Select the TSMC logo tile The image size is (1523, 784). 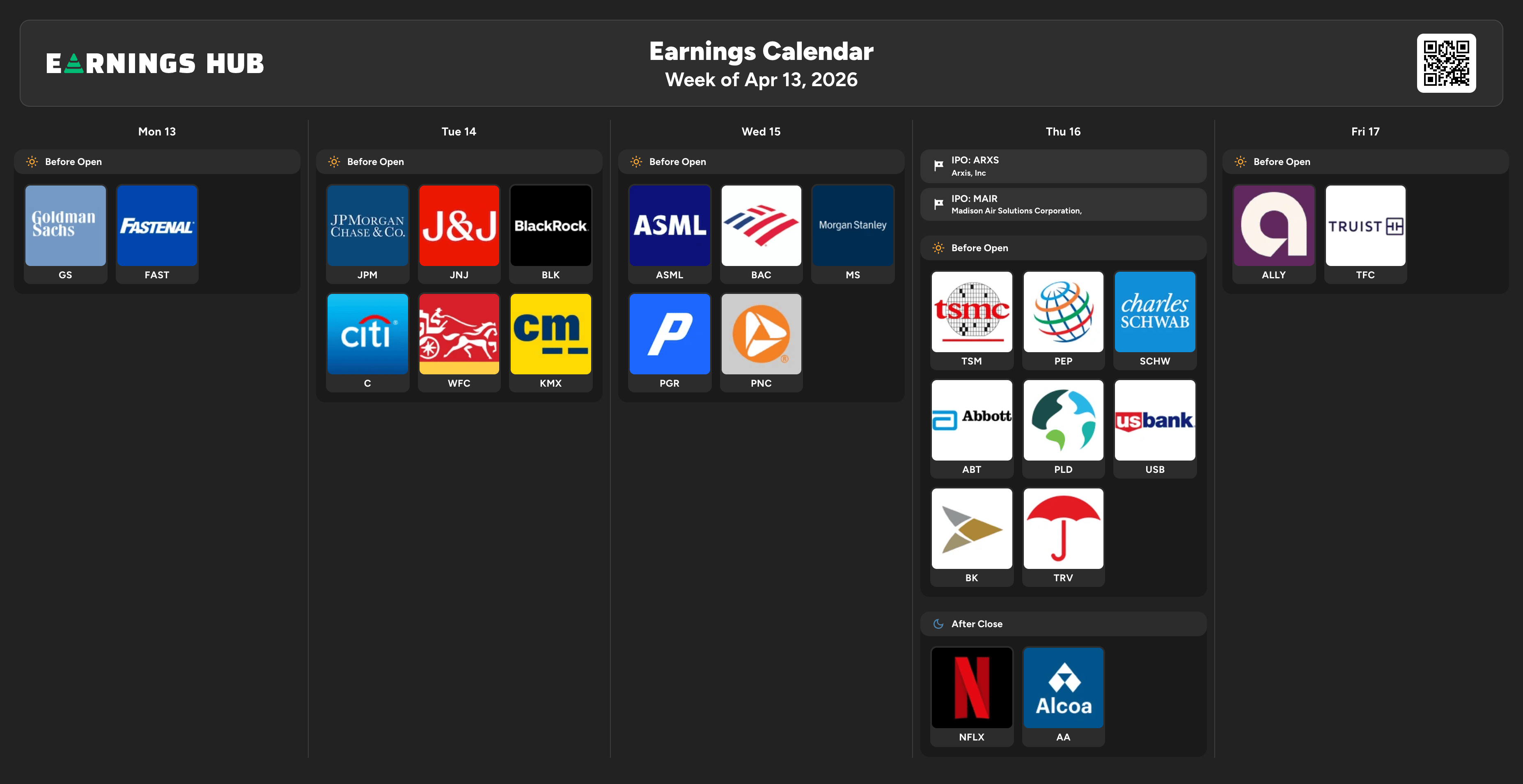tap(971, 312)
